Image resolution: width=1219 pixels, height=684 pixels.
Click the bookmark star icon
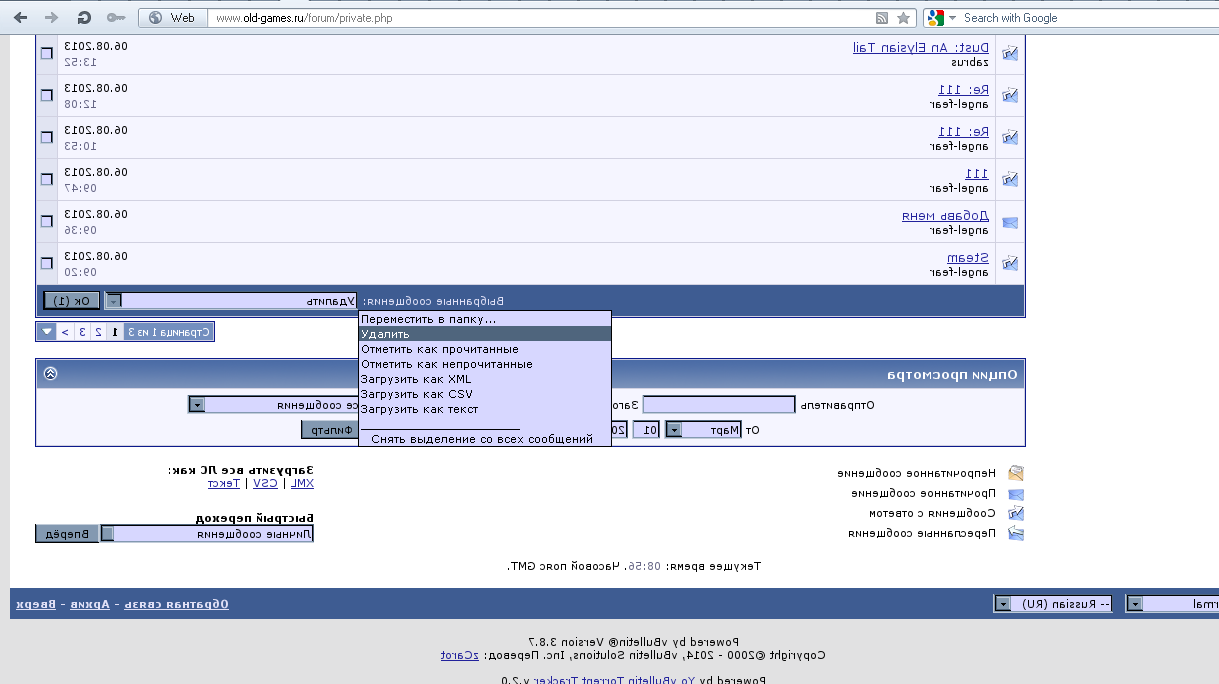coord(903,18)
